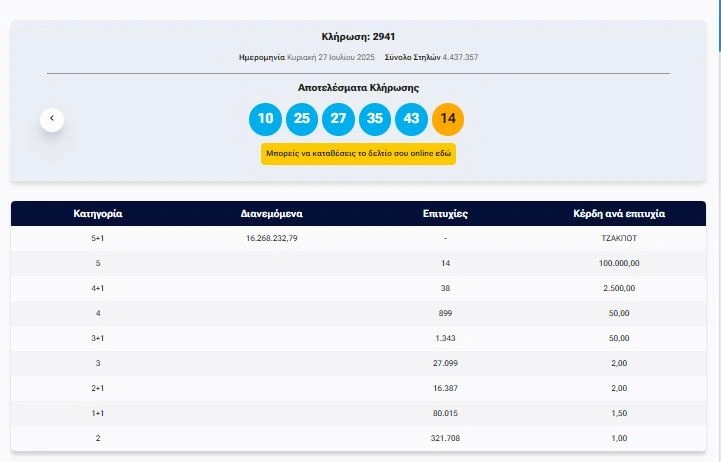The image size is (721, 462).
Task: Click the Κατηγορία column header
Action: [98, 214]
